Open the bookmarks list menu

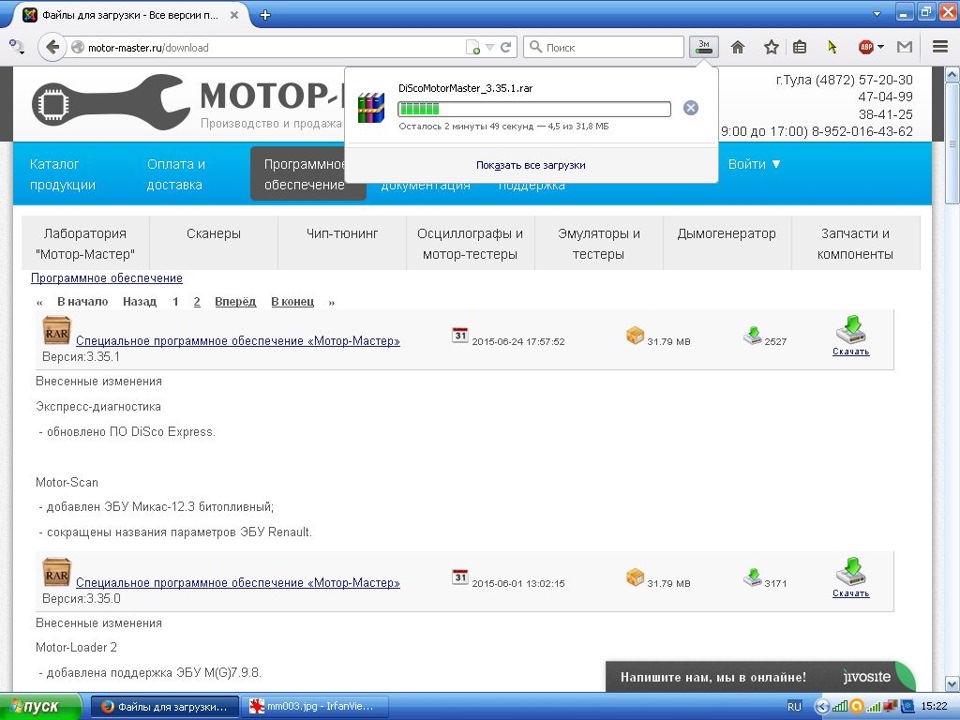[x=799, y=47]
